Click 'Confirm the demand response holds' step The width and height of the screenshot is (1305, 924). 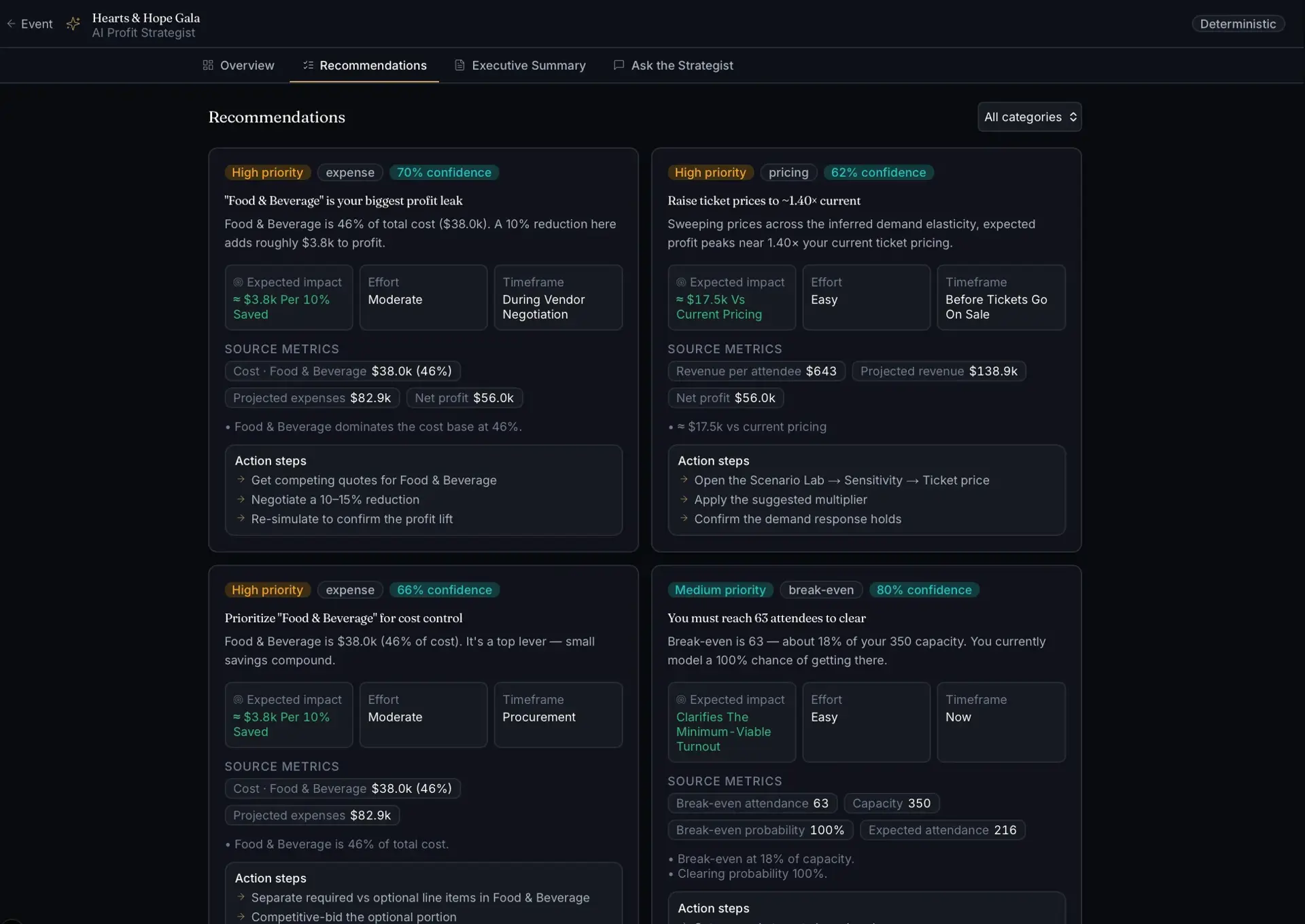(797, 519)
